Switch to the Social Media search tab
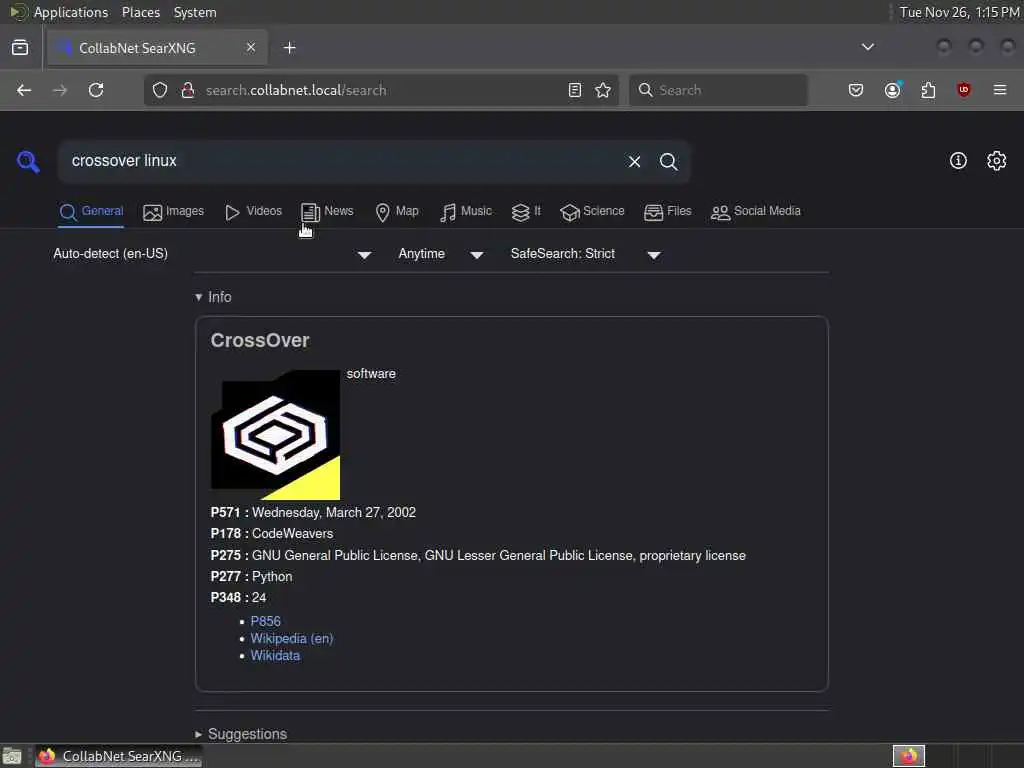 [756, 212]
